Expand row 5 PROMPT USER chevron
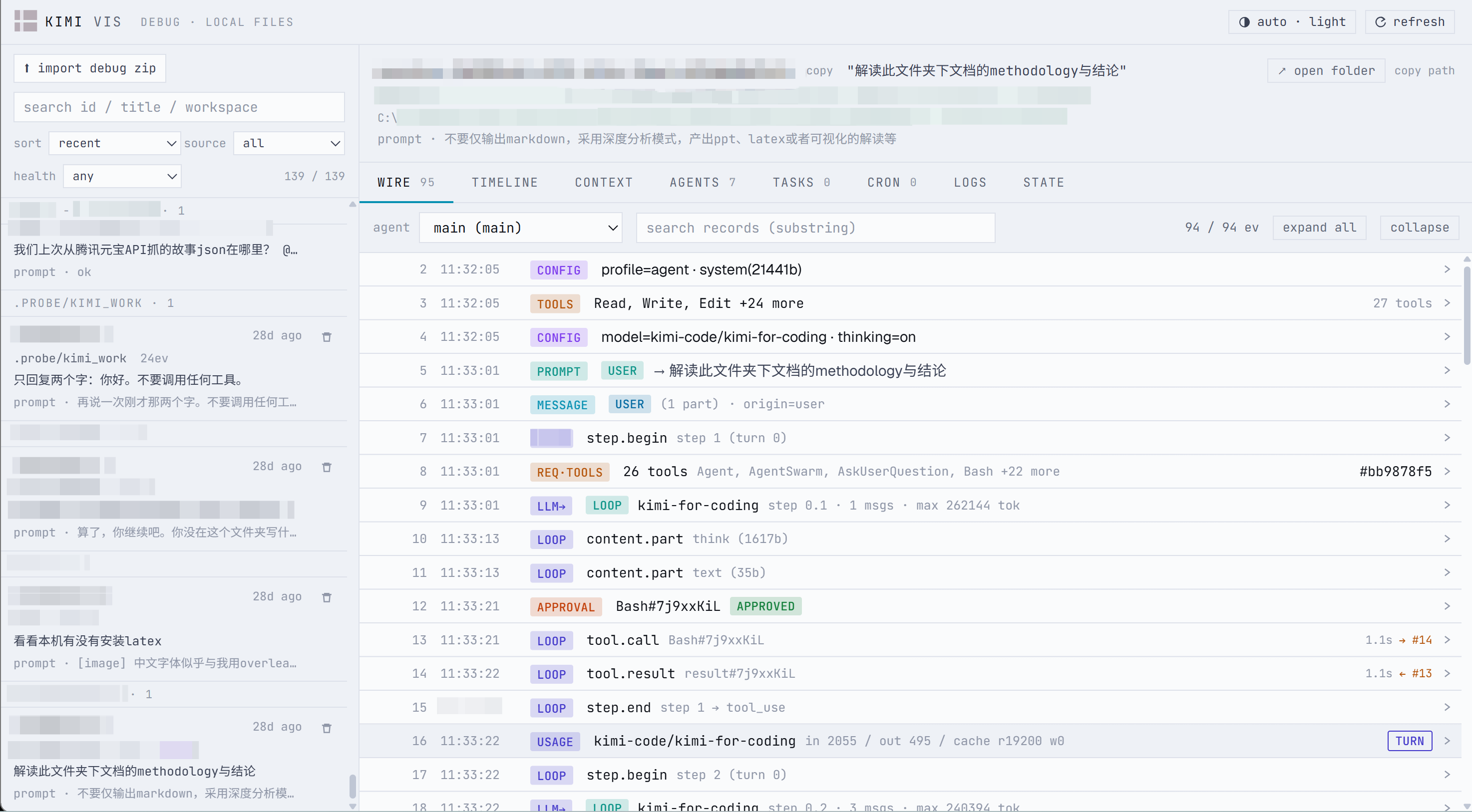The width and height of the screenshot is (1472, 812). tap(1447, 370)
